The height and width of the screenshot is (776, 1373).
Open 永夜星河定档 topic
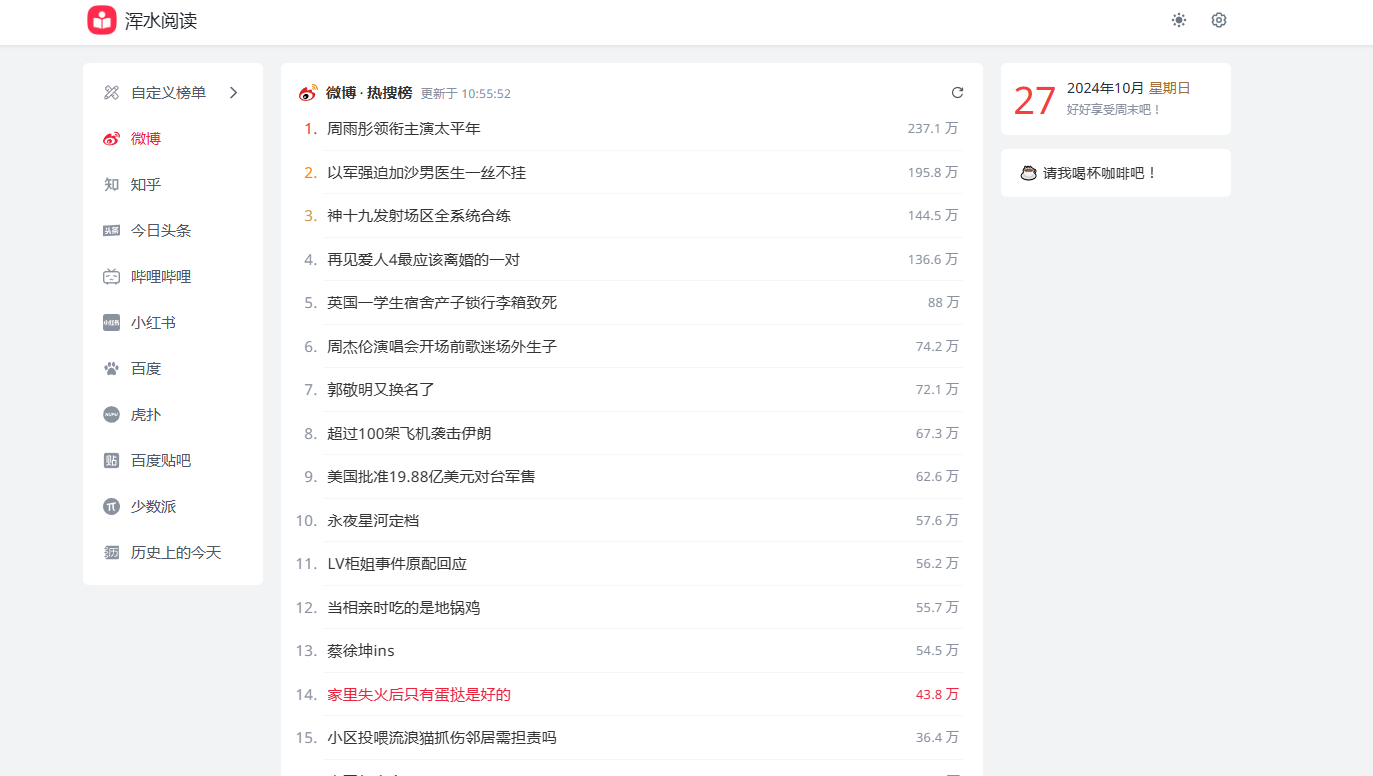[x=373, y=521]
